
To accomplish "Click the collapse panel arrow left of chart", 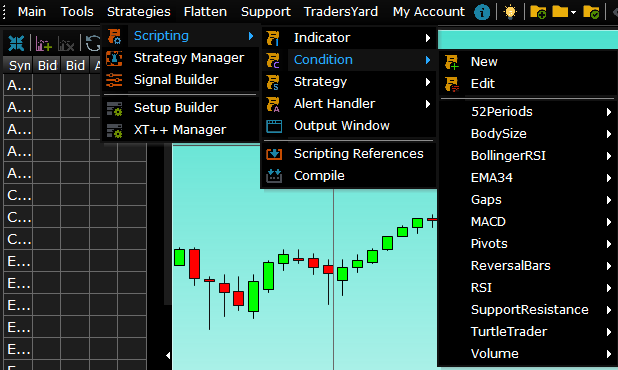I will 168,355.
